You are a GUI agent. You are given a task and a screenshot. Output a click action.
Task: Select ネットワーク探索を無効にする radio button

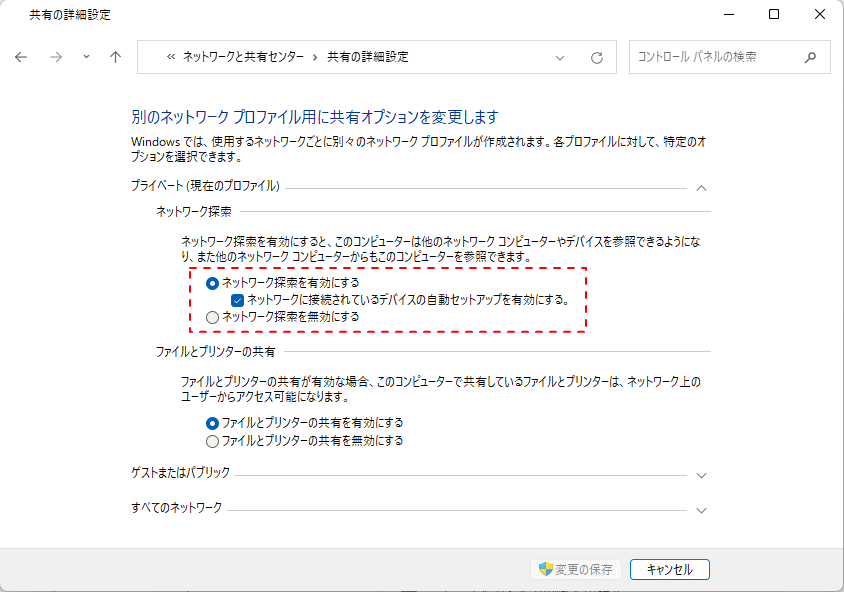213,318
